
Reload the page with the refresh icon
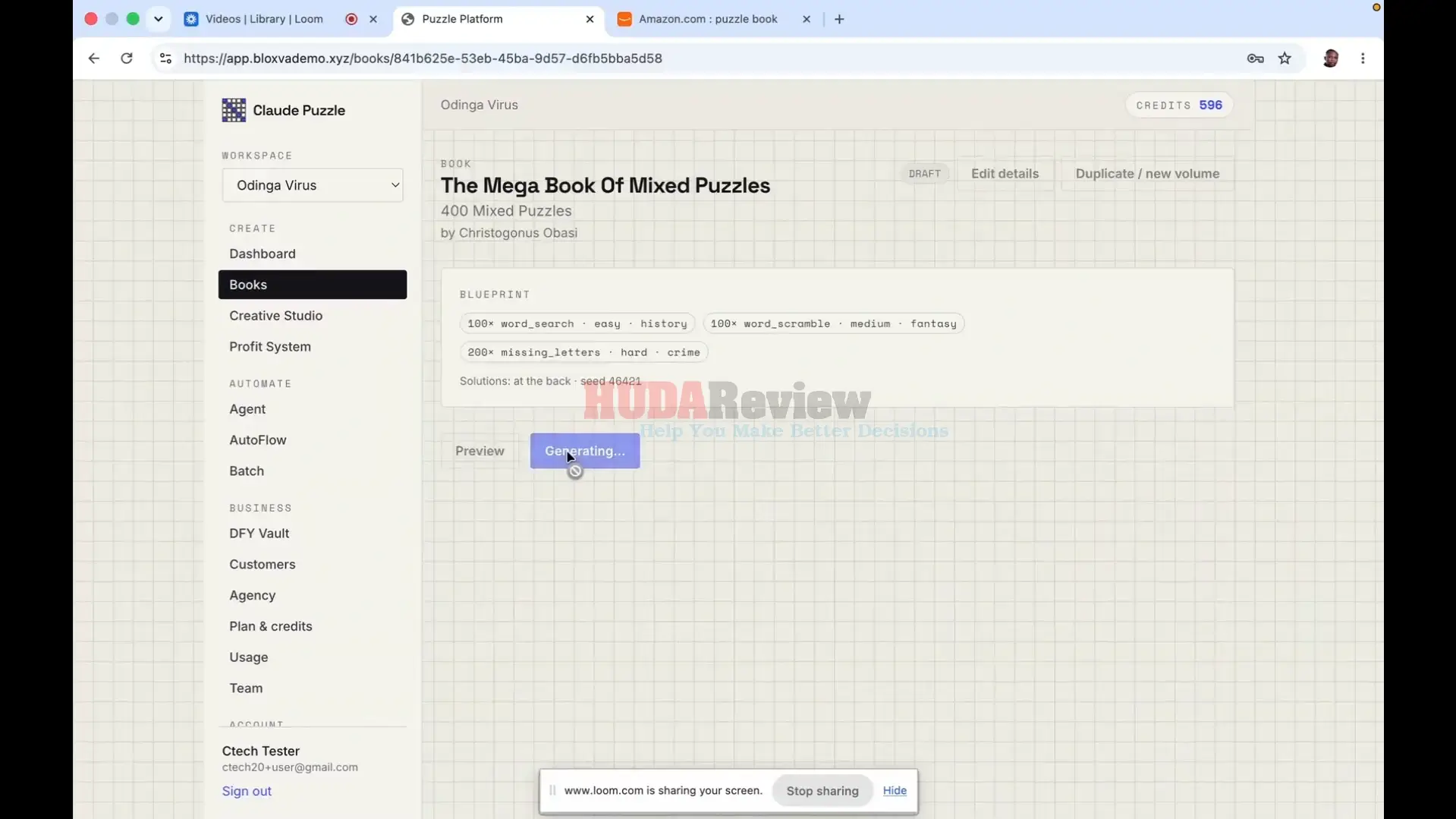pyautogui.click(x=127, y=58)
